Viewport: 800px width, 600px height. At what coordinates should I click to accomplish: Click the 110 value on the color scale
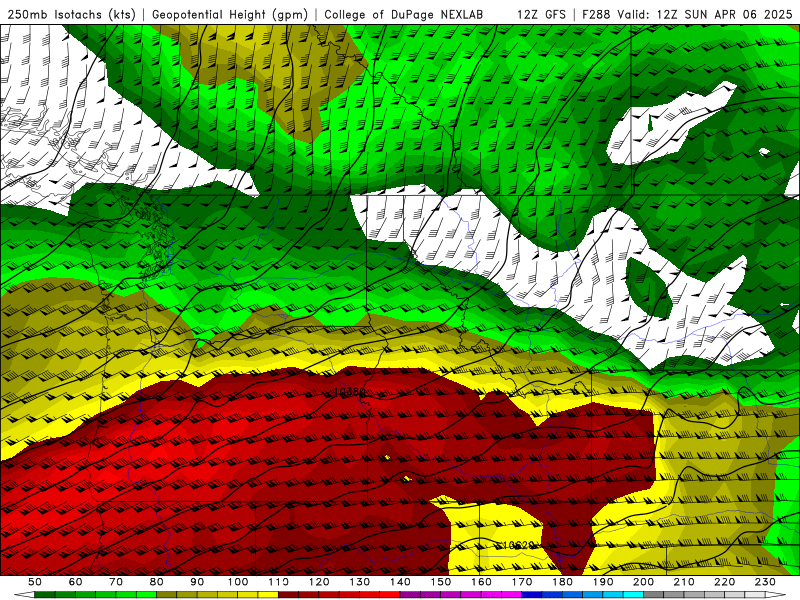(279, 582)
